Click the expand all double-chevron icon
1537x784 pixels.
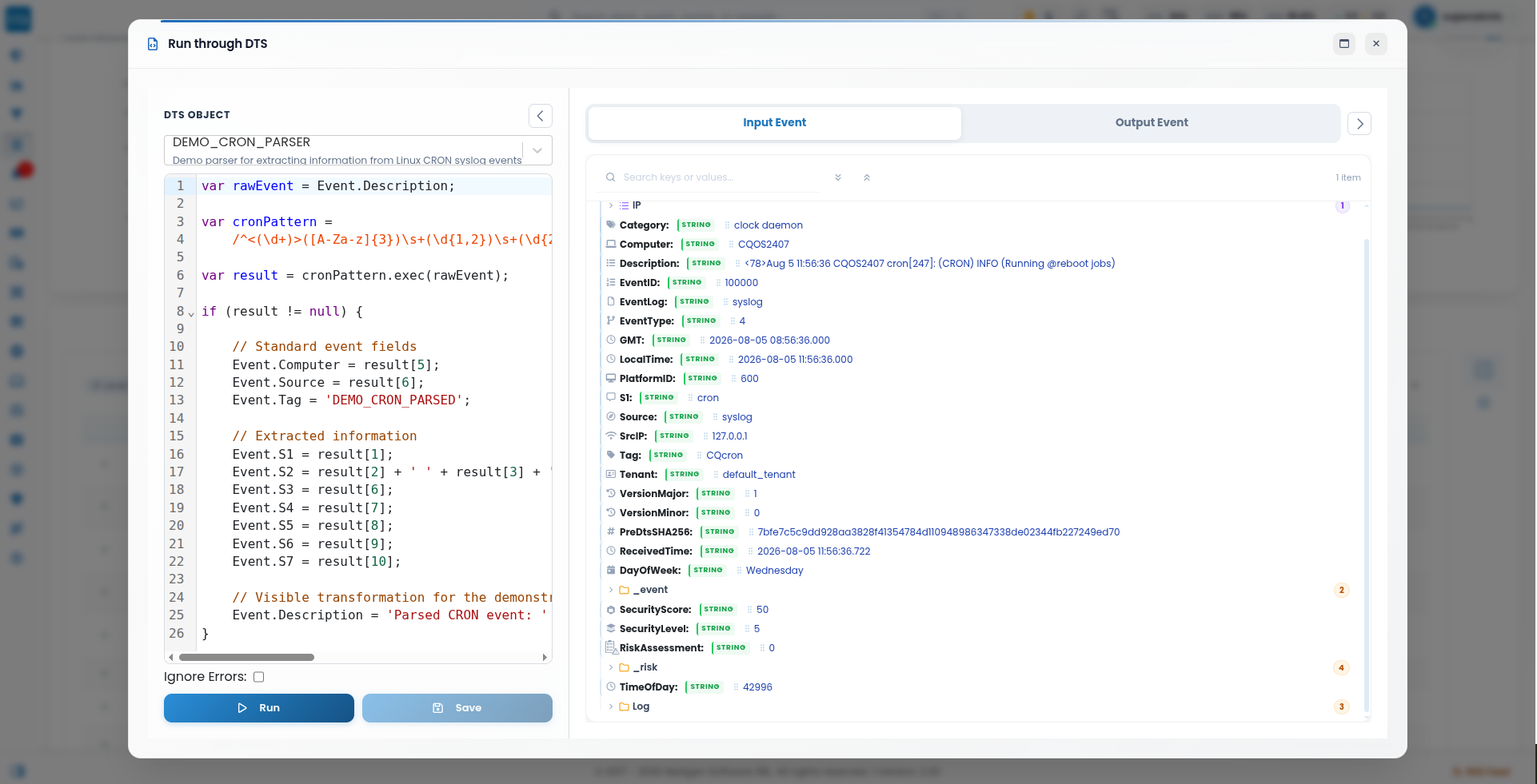tap(838, 177)
